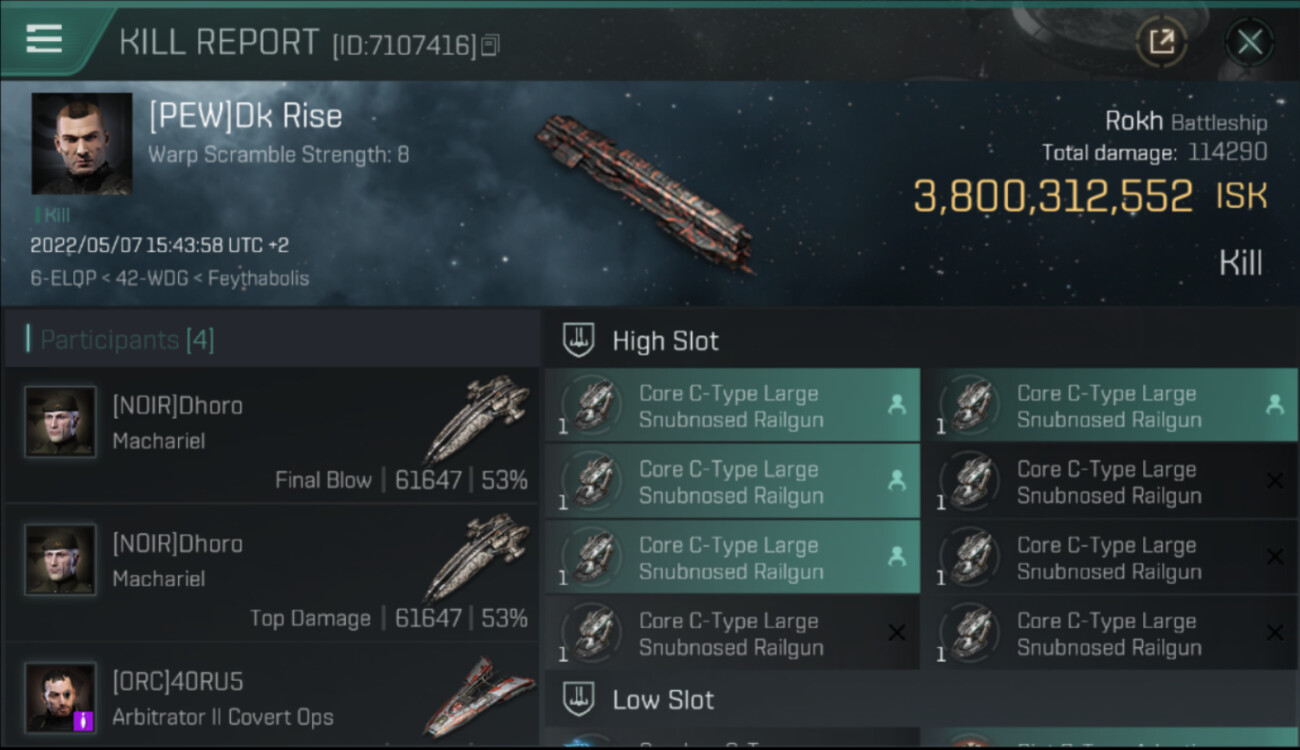Image resolution: width=1300 pixels, height=750 pixels.
Task: Share the kill report externally
Action: [x=1161, y=42]
